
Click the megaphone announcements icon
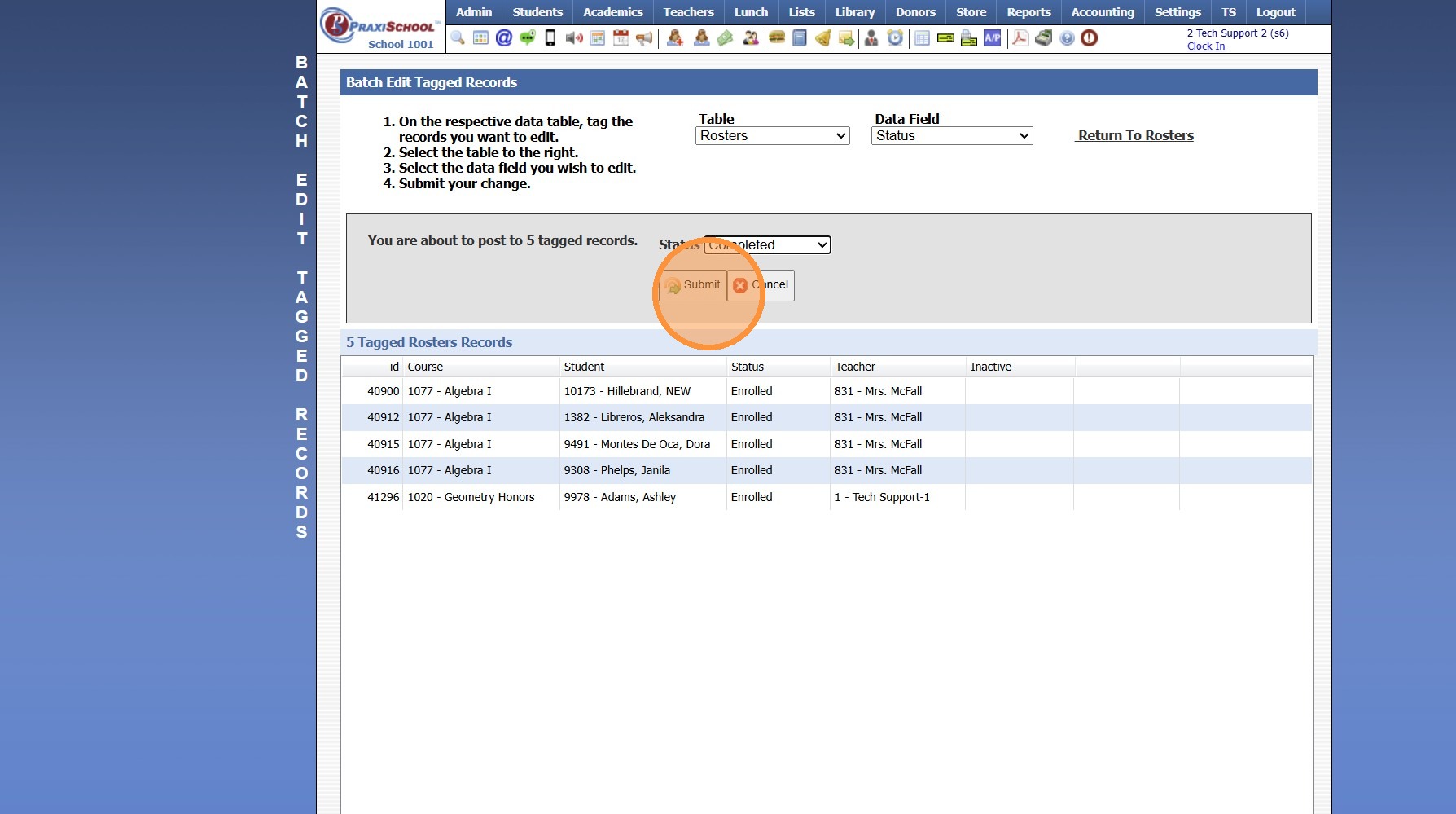tap(644, 38)
